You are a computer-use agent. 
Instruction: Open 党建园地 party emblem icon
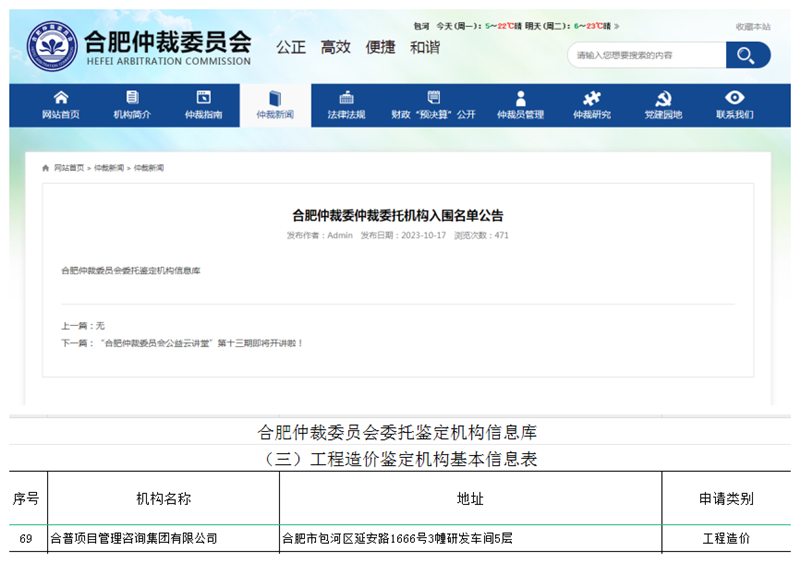[663, 98]
